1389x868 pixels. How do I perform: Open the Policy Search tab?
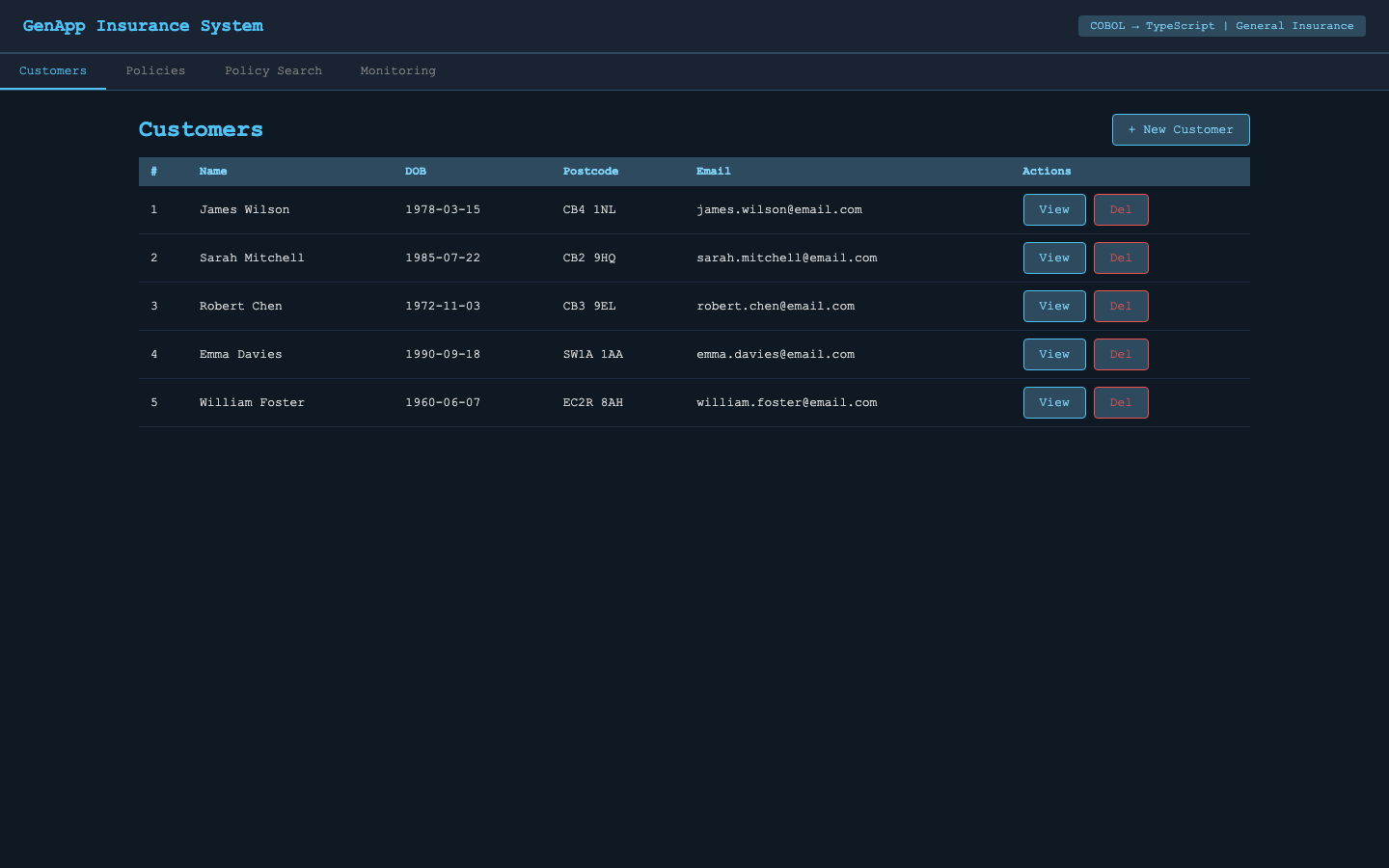coord(273,71)
